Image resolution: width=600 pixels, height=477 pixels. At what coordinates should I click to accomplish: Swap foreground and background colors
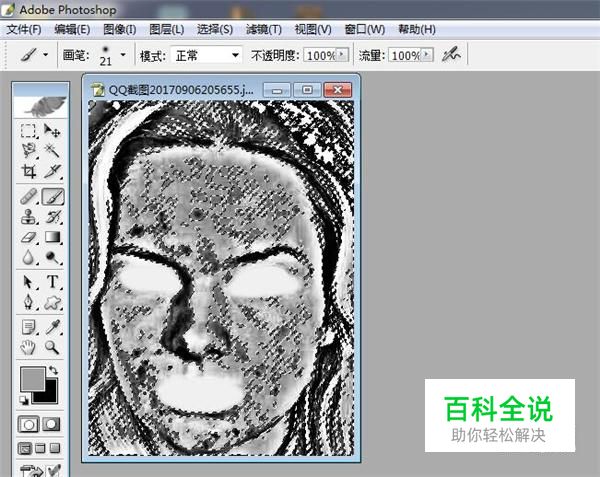(x=53, y=370)
